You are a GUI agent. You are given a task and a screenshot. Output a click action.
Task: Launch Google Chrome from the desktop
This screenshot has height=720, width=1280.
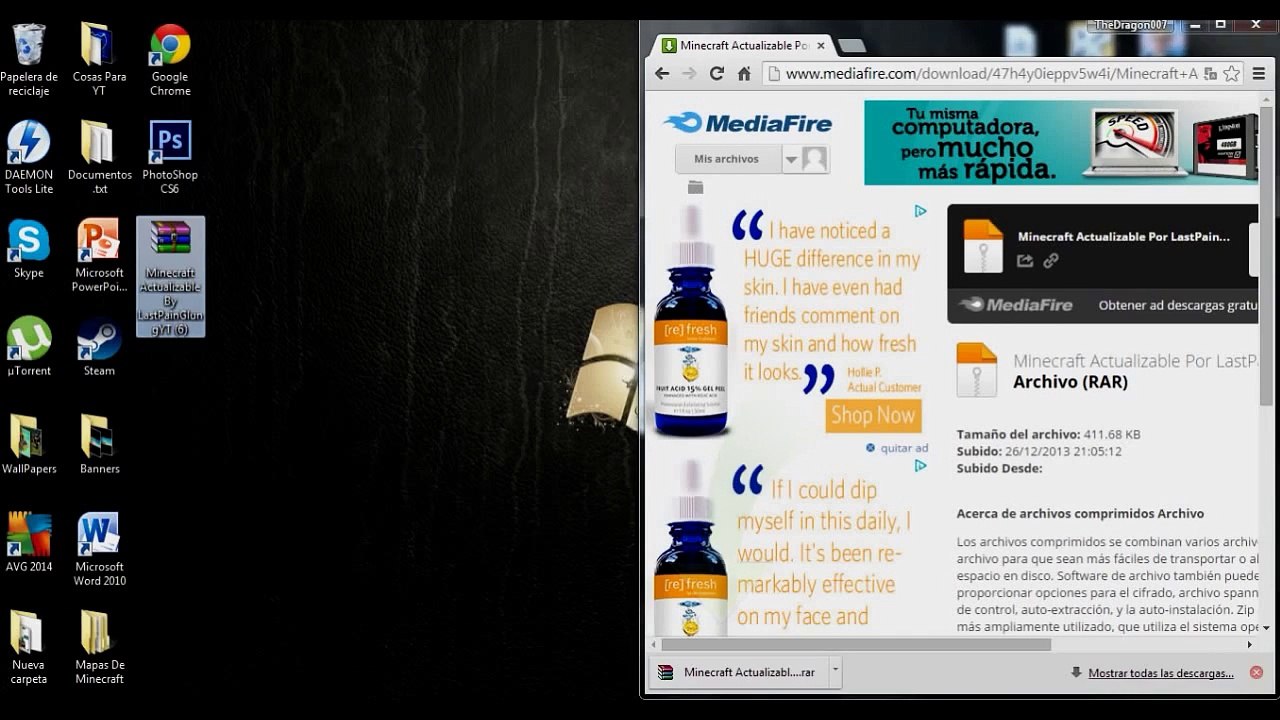tap(170, 60)
